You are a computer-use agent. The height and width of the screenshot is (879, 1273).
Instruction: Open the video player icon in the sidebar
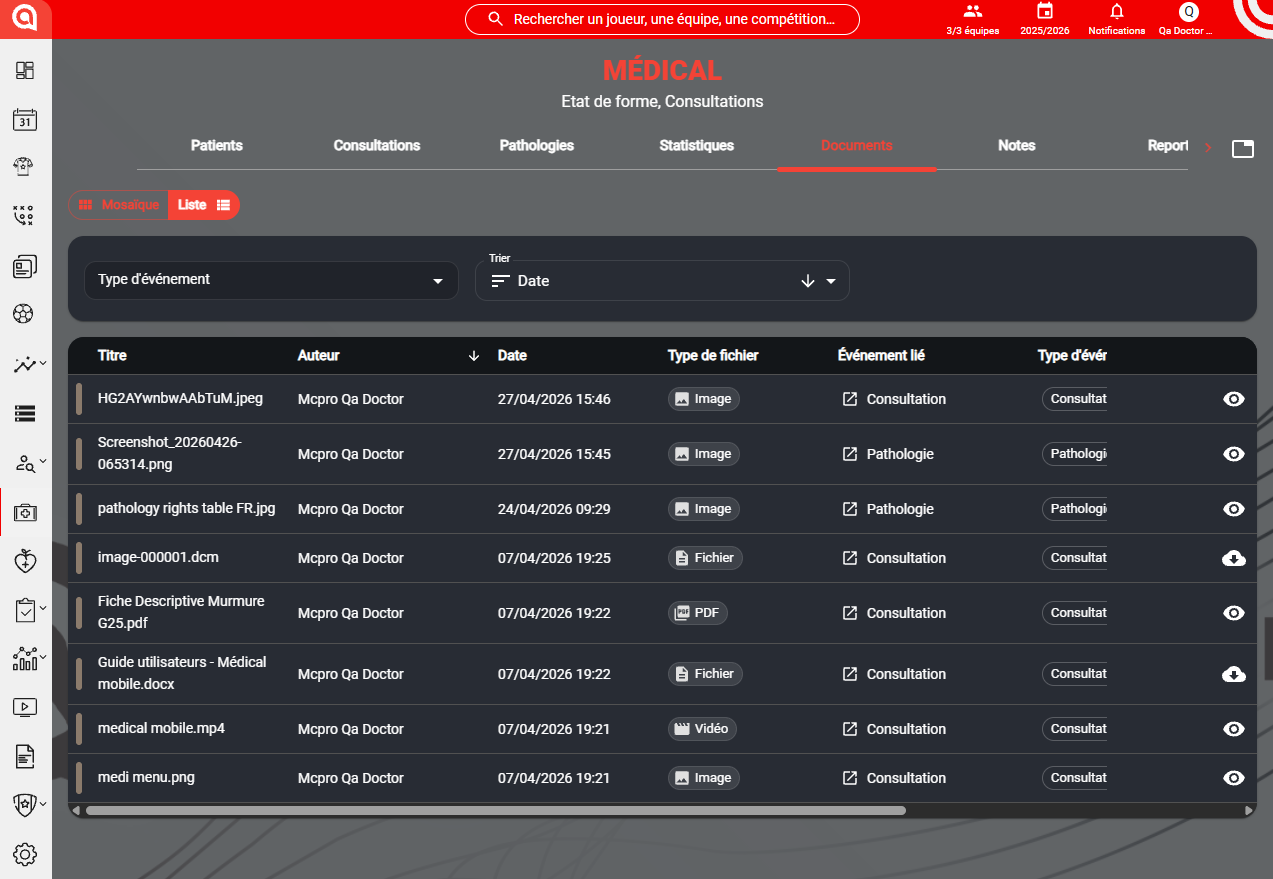coord(25,707)
